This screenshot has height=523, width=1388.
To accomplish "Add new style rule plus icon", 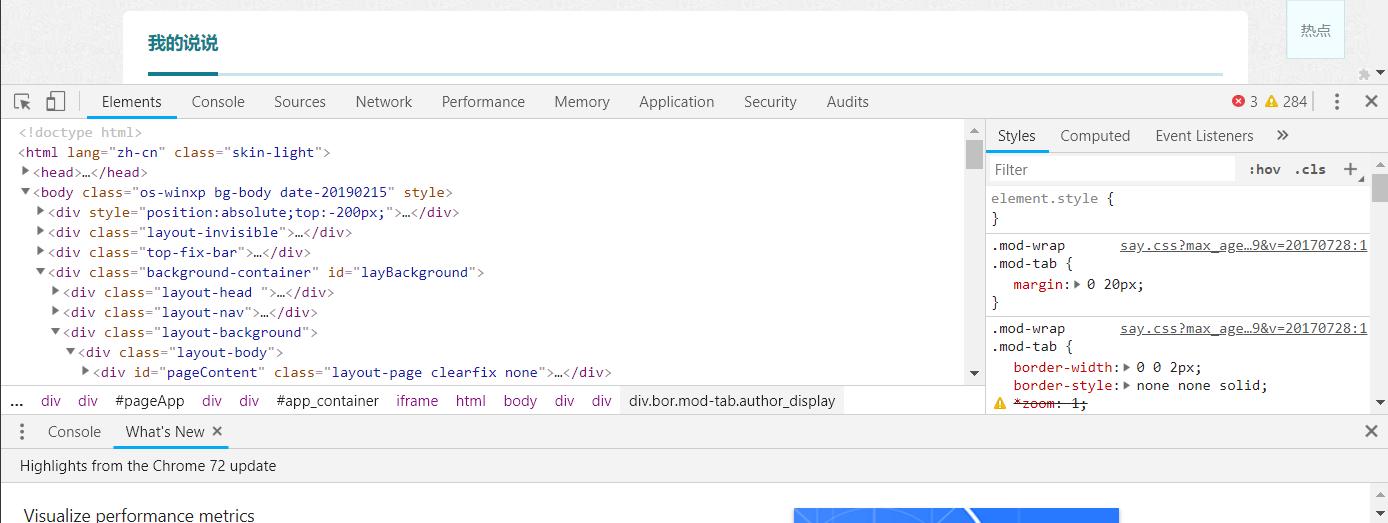I will point(1350,169).
